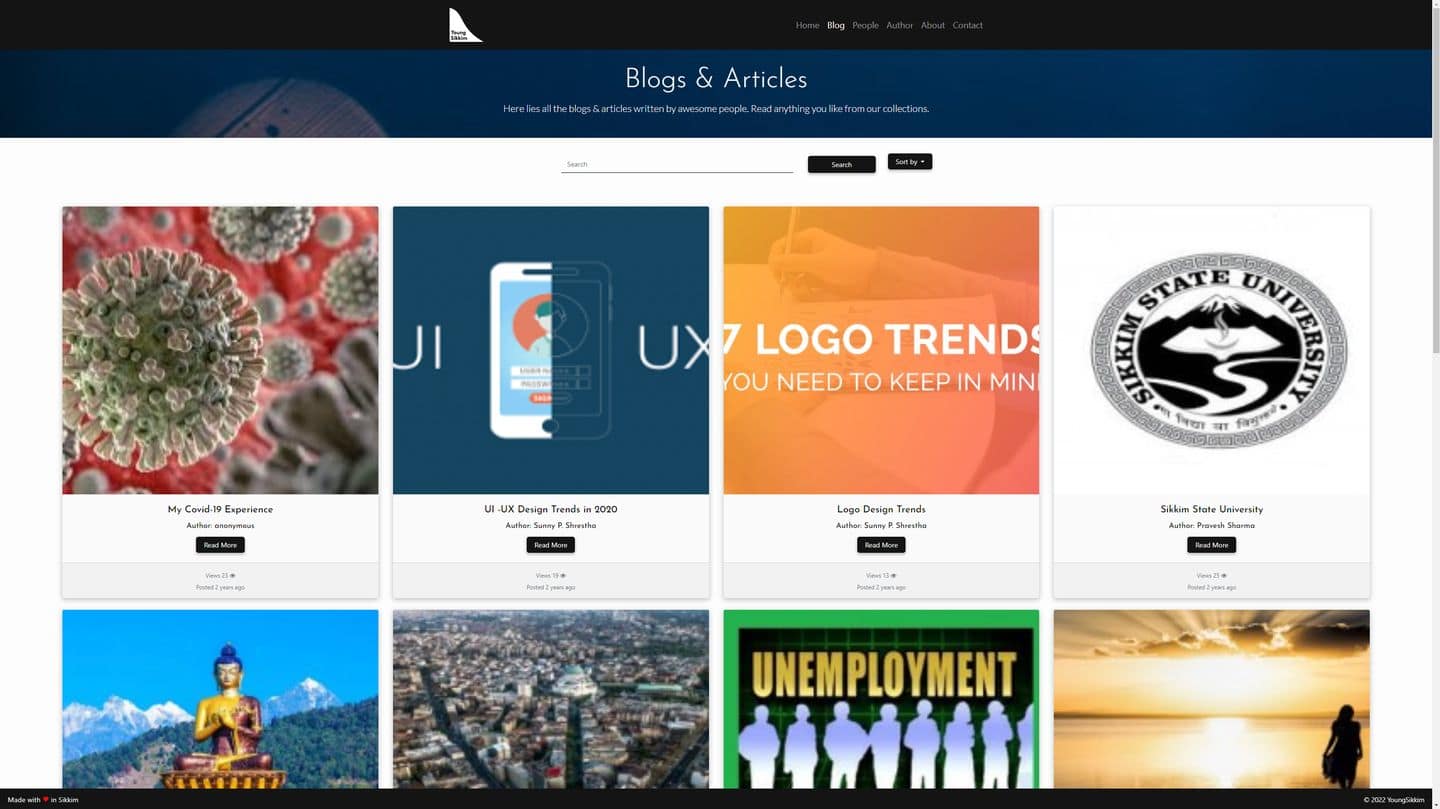Click eye icon on Covid-19 card views

pos(233,576)
